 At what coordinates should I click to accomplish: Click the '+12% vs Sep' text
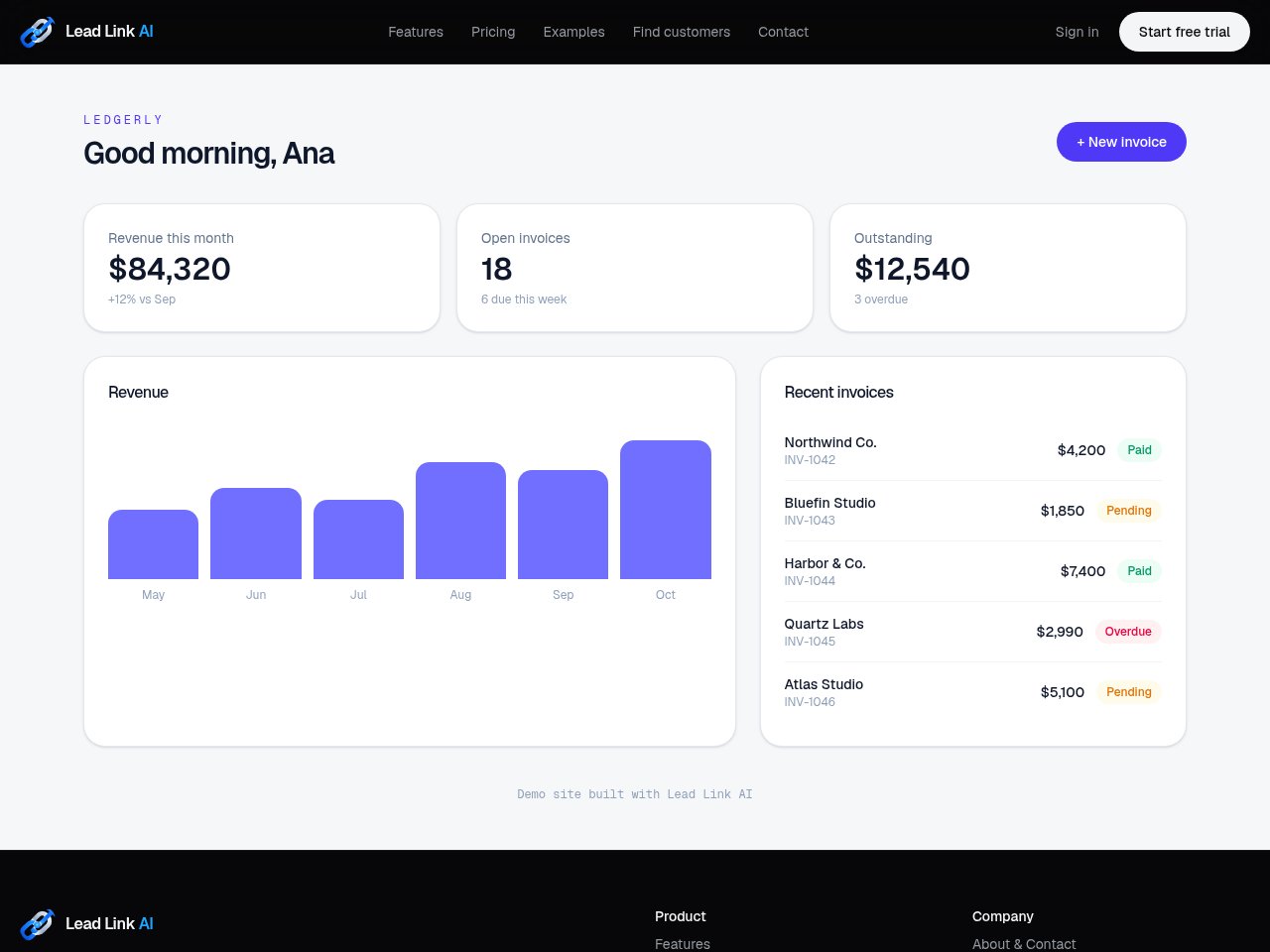142,299
